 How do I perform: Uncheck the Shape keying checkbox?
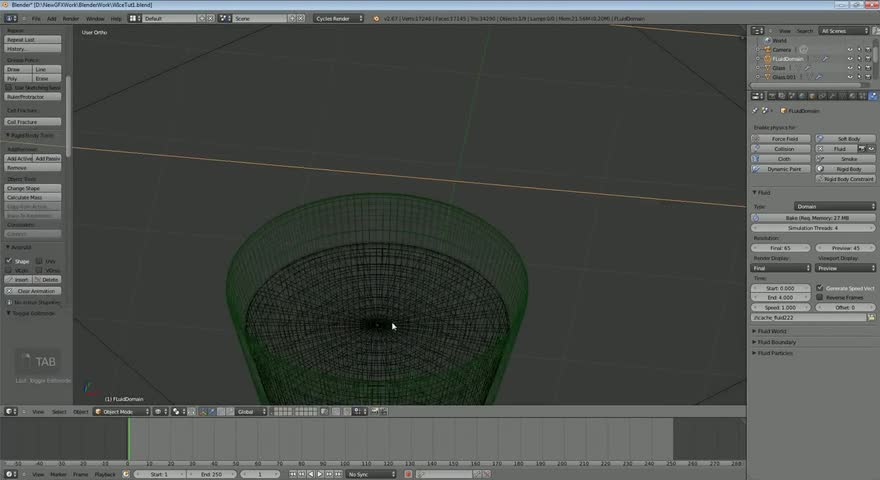(8, 261)
